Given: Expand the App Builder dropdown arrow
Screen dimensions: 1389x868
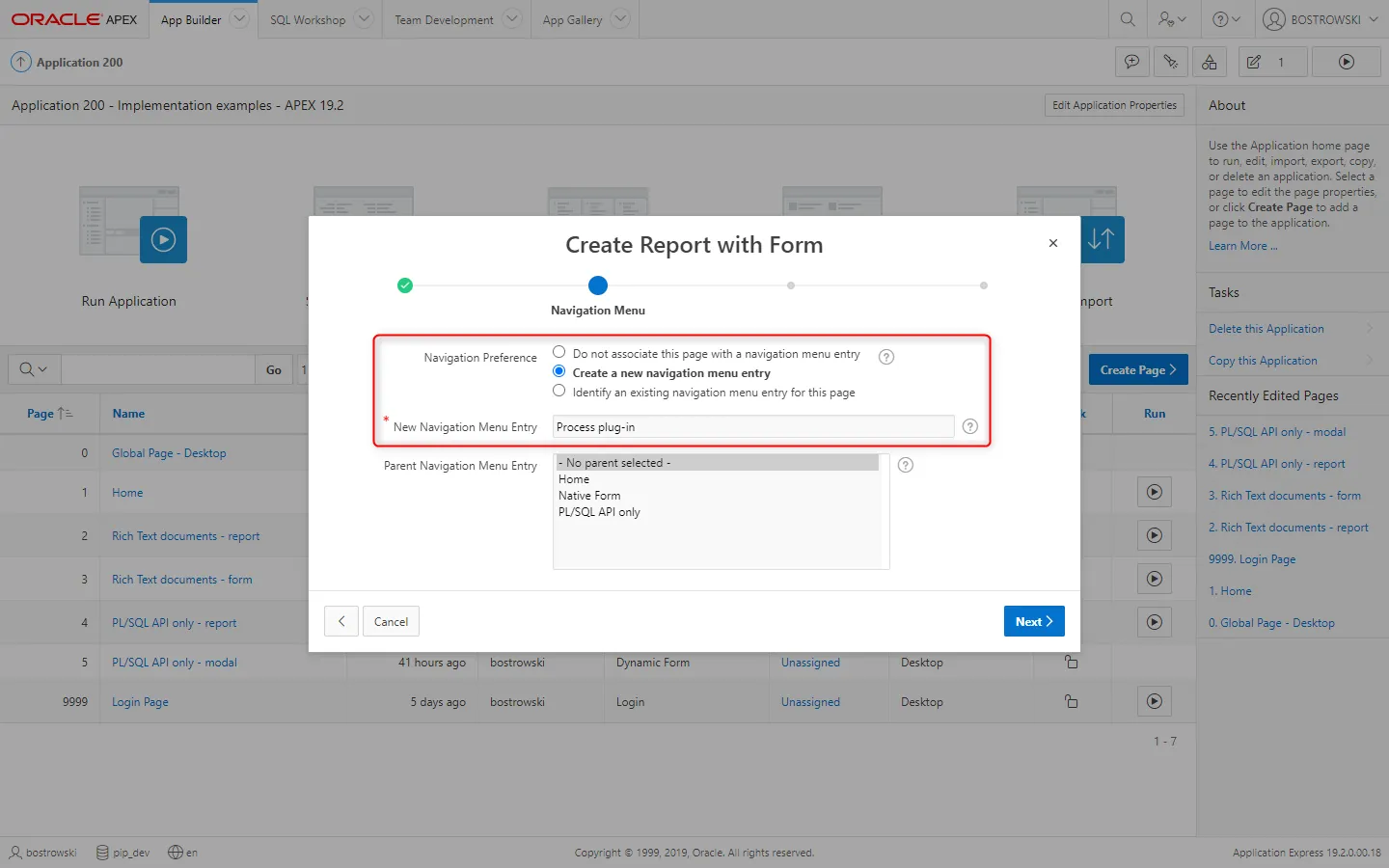Looking at the screenshot, I should point(240,19).
